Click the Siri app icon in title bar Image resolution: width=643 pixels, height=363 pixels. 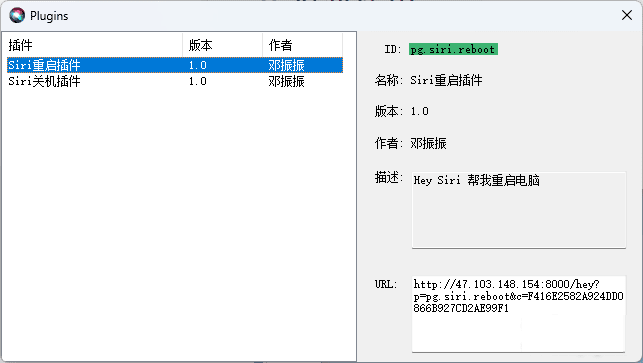click(17, 16)
